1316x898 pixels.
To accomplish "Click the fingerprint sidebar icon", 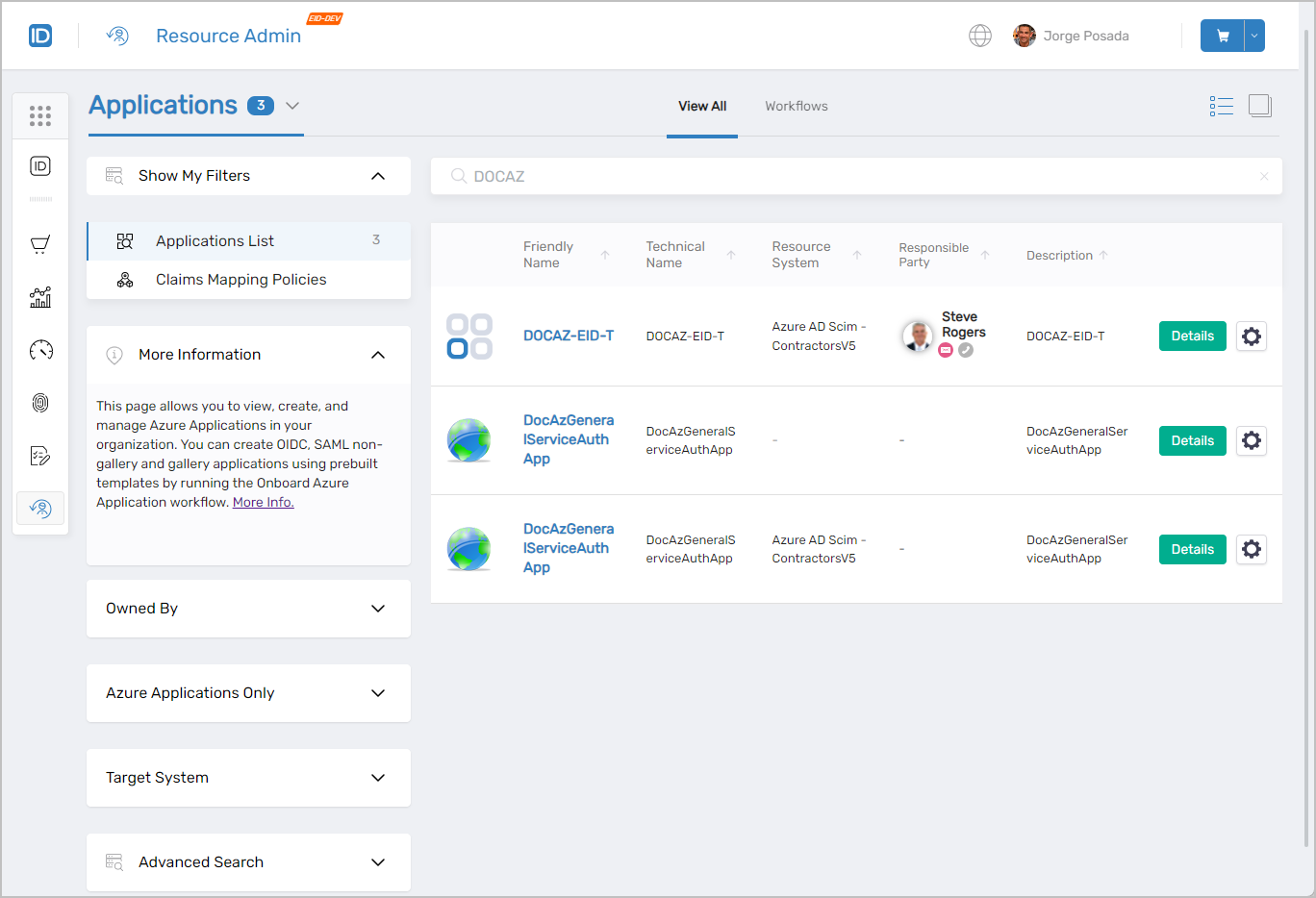I will tap(39, 403).
